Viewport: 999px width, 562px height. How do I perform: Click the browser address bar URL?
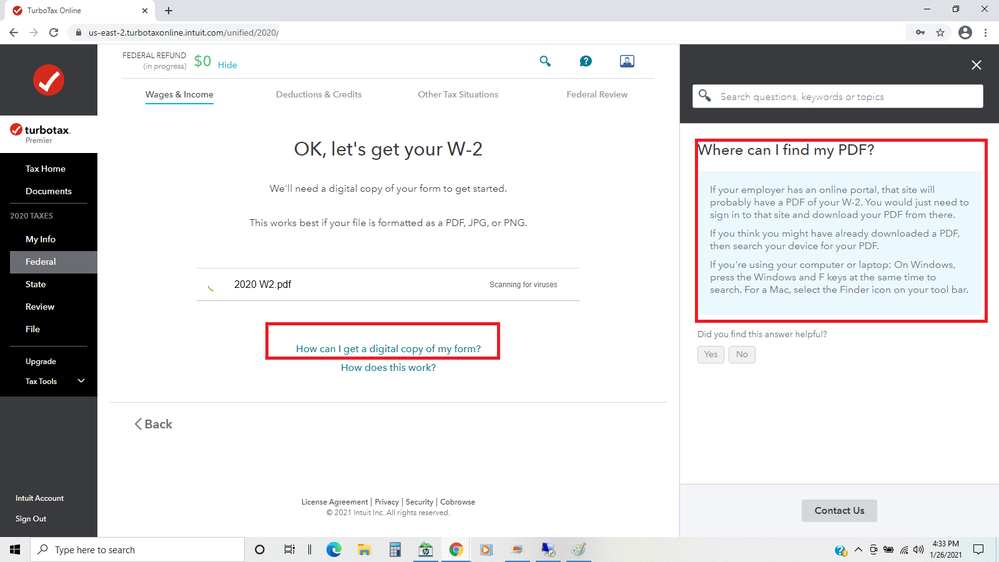(x=183, y=32)
